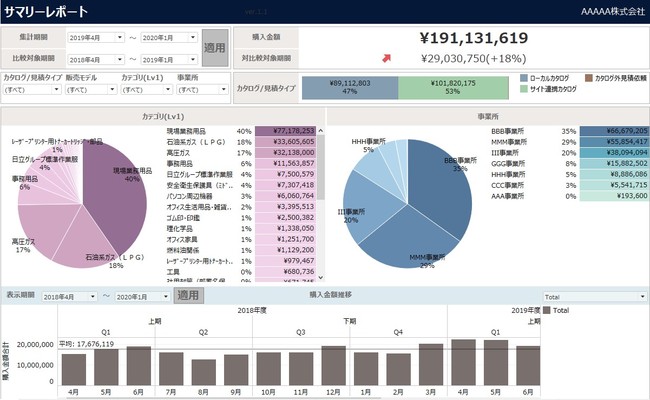The width and height of the screenshot is (650, 400).
Task: Click the 3月 bar in trend chart
Action: coord(431,364)
